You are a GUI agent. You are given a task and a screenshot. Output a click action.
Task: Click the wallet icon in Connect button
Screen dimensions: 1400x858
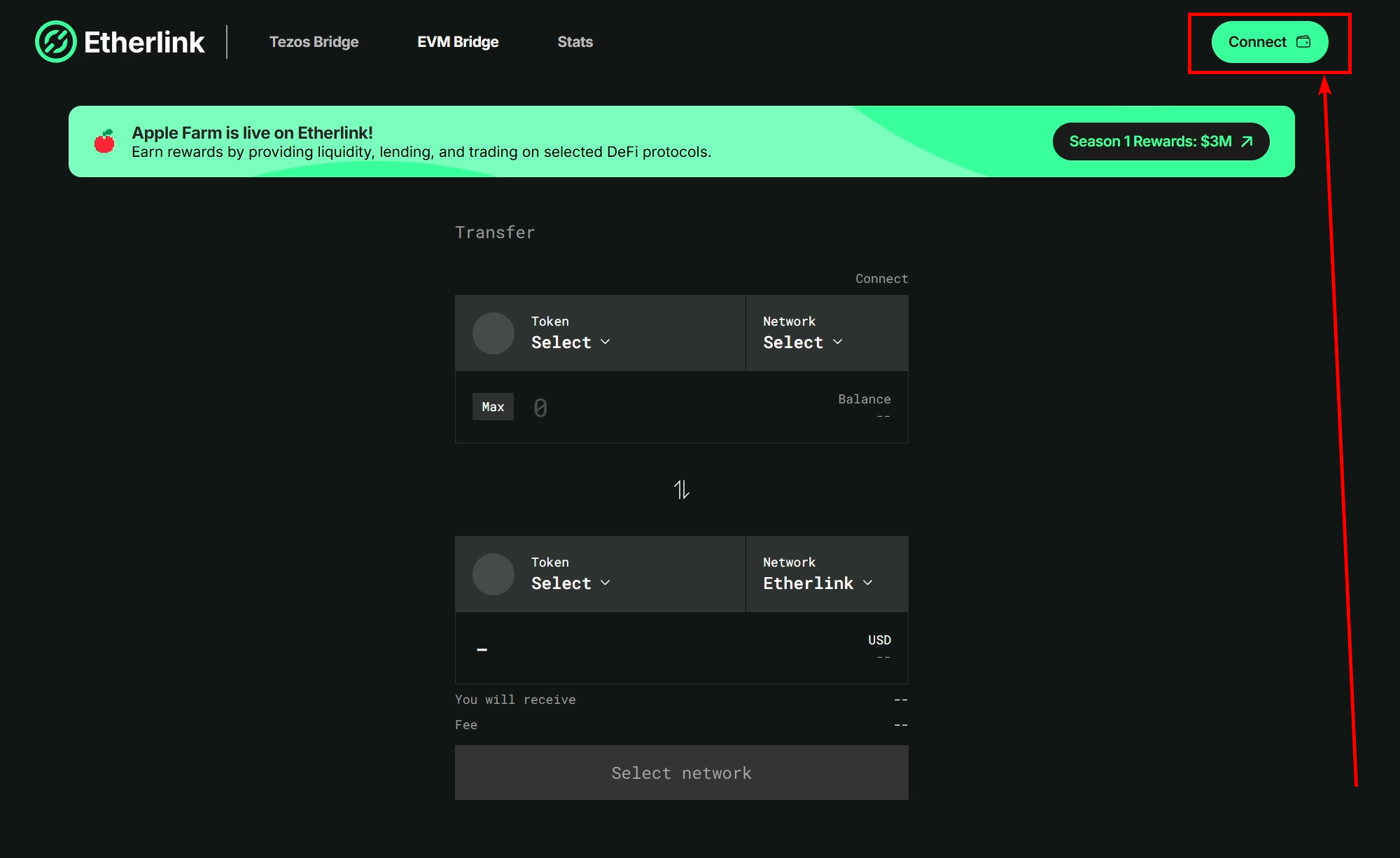[1303, 42]
